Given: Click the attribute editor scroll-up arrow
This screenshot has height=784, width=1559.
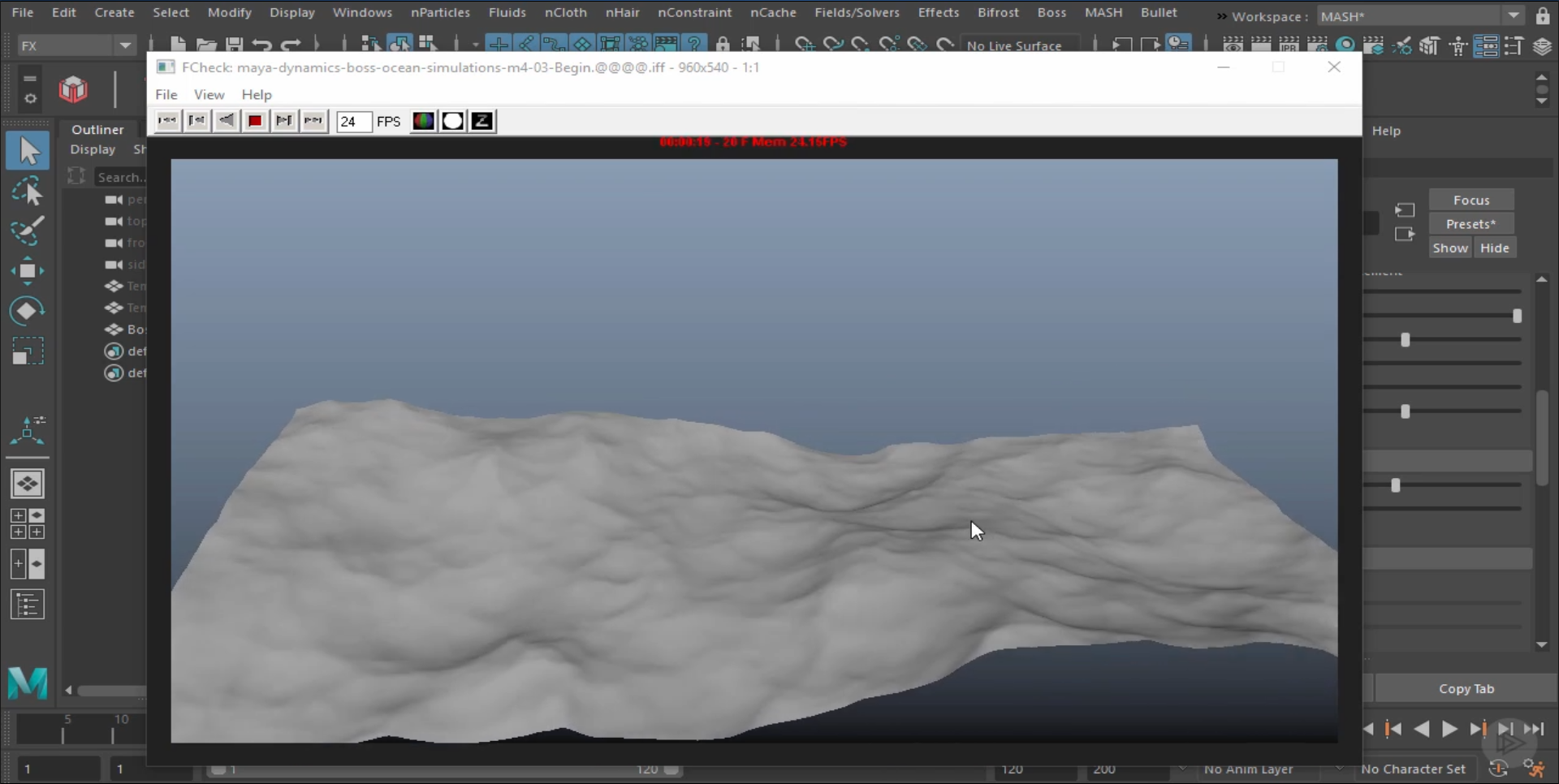Looking at the screenshot, I should [1542, 279].
